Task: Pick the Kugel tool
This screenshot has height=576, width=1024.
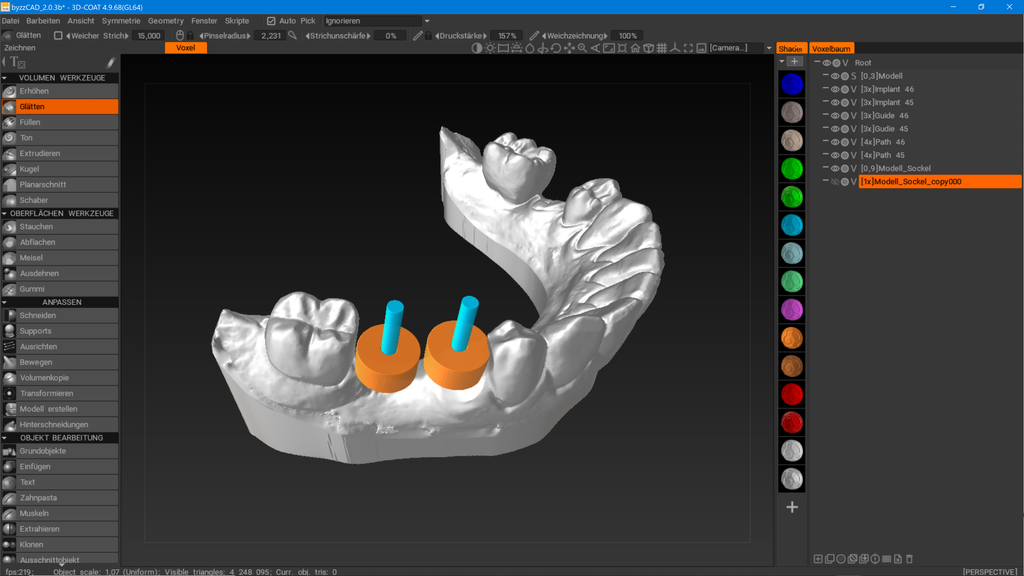Action: click(60, 169)
